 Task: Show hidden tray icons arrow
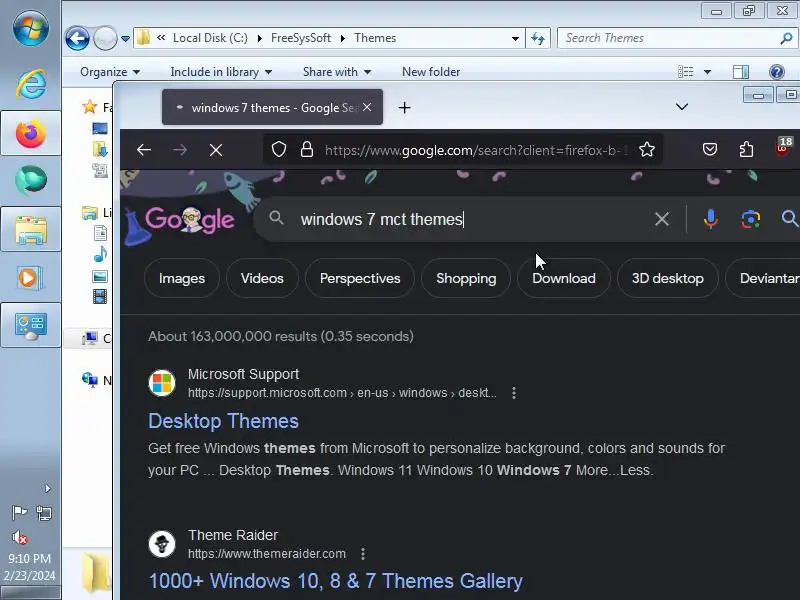coord(47,489)
